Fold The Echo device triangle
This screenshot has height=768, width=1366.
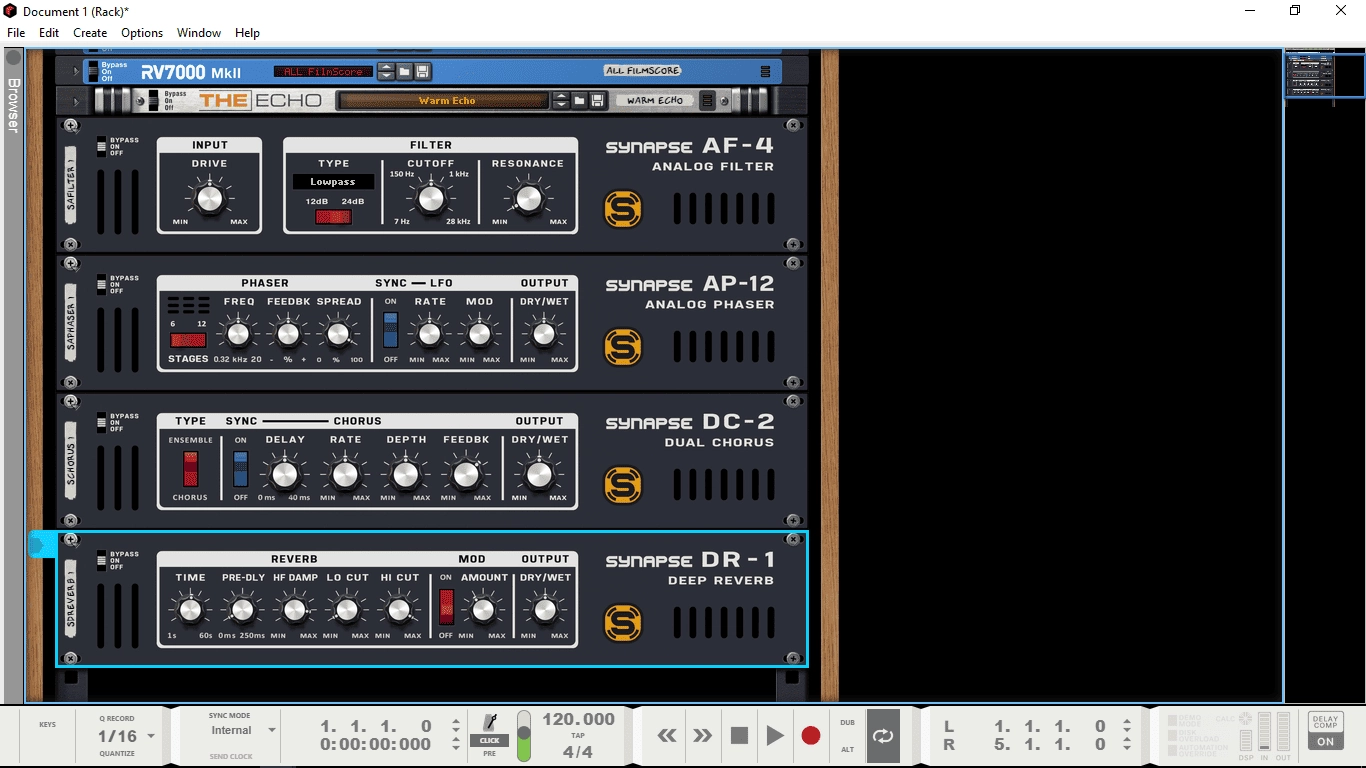point(75,100)
